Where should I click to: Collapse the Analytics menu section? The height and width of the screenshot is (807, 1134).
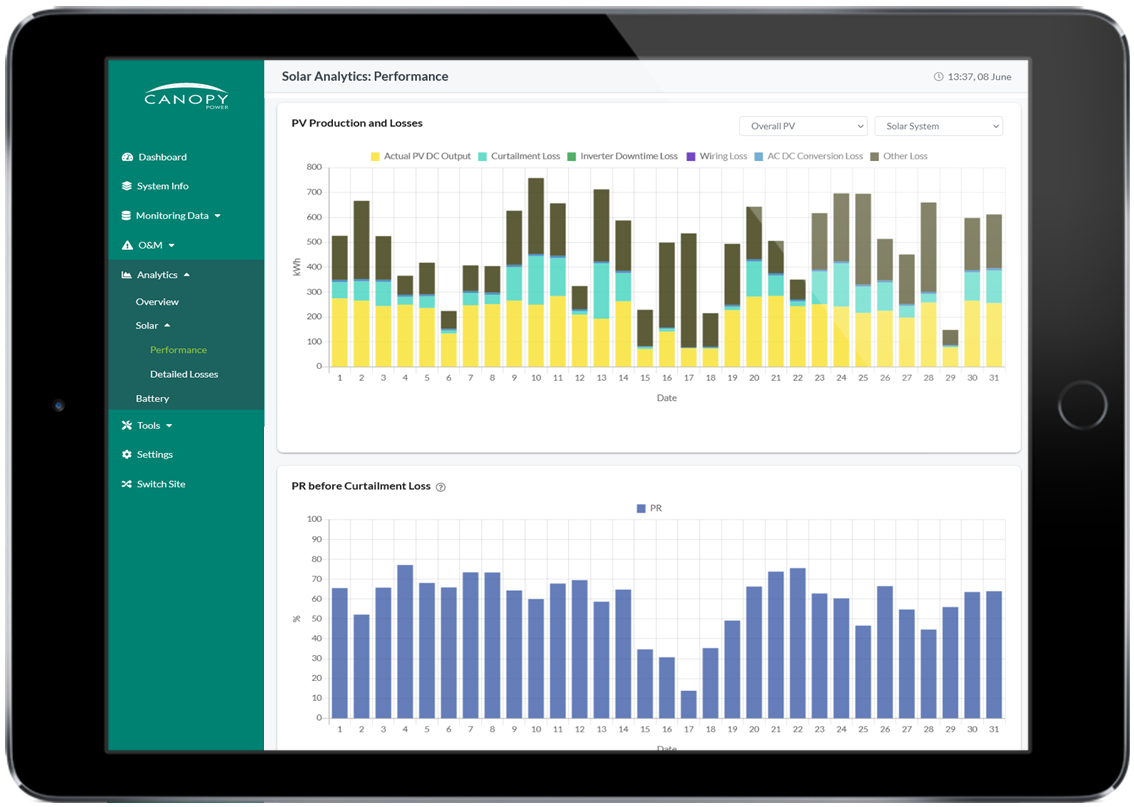click(157, 275)
